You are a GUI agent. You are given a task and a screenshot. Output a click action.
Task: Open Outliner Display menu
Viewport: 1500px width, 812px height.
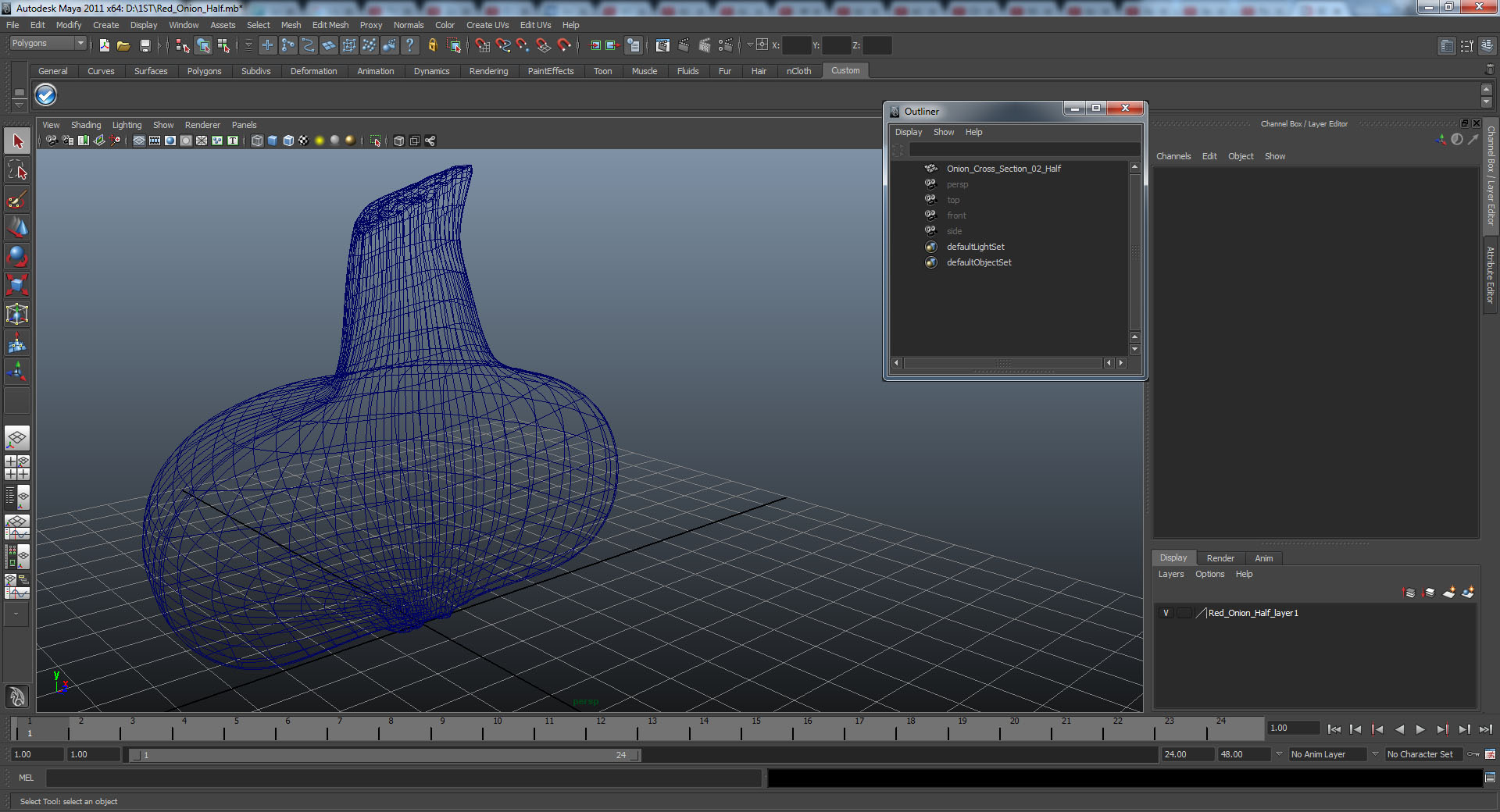(909, 132)
